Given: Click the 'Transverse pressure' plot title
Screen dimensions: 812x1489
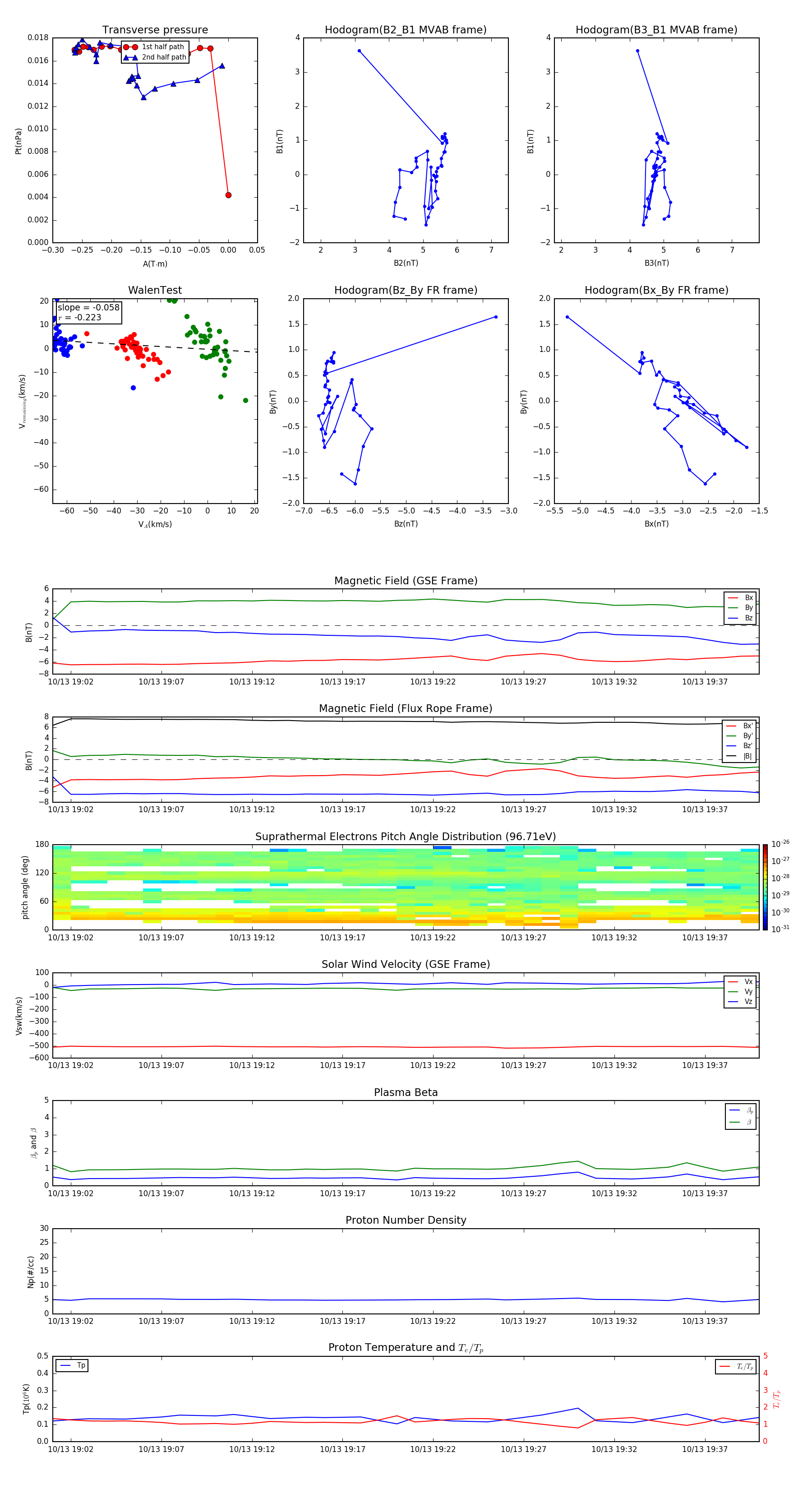Looking at the screenshot, I should pos(155,30).
